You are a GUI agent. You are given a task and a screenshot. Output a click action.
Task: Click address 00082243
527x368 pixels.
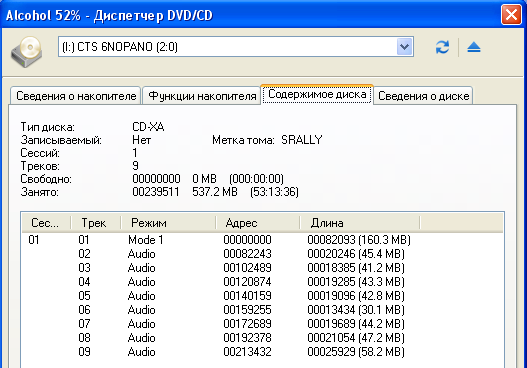(x=247, y=254)
